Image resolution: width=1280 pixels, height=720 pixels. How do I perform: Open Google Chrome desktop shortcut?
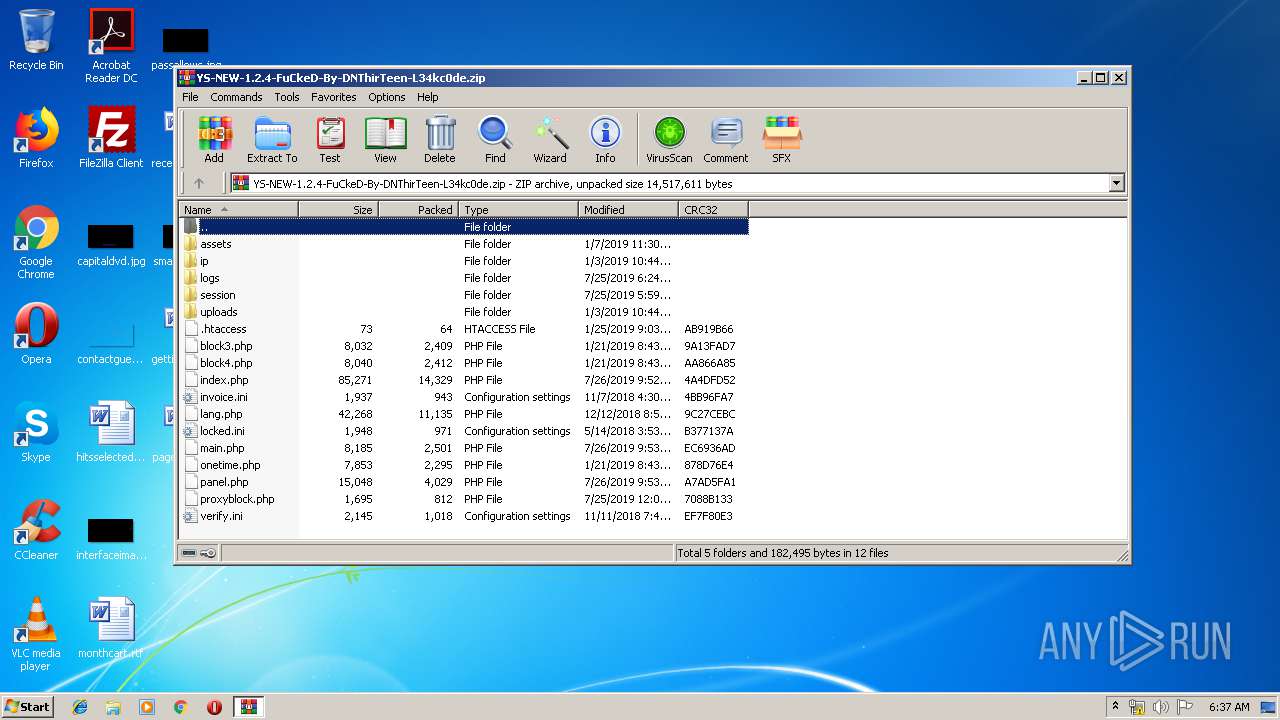tap(36, 242)
